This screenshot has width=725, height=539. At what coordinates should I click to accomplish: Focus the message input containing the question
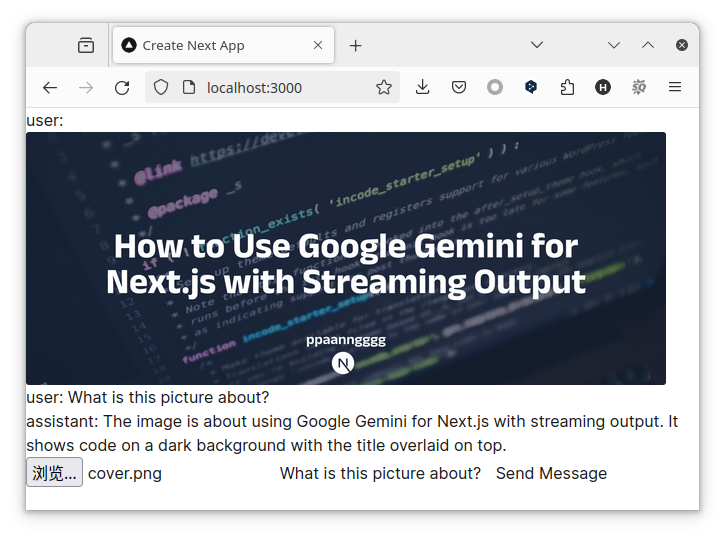pos(380,473)
